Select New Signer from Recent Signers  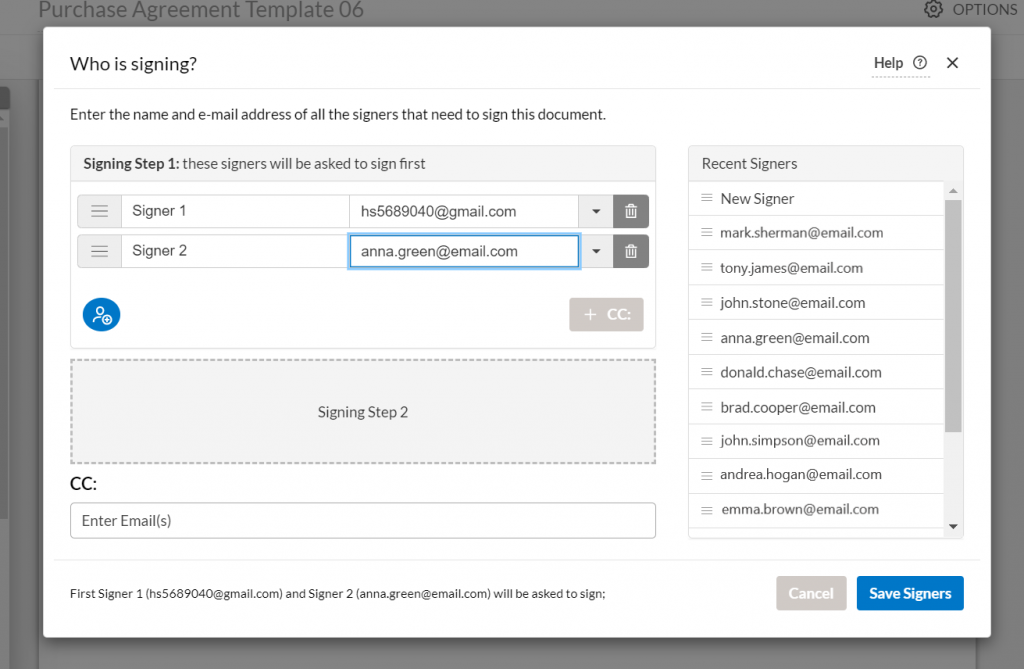coord(757,199)
